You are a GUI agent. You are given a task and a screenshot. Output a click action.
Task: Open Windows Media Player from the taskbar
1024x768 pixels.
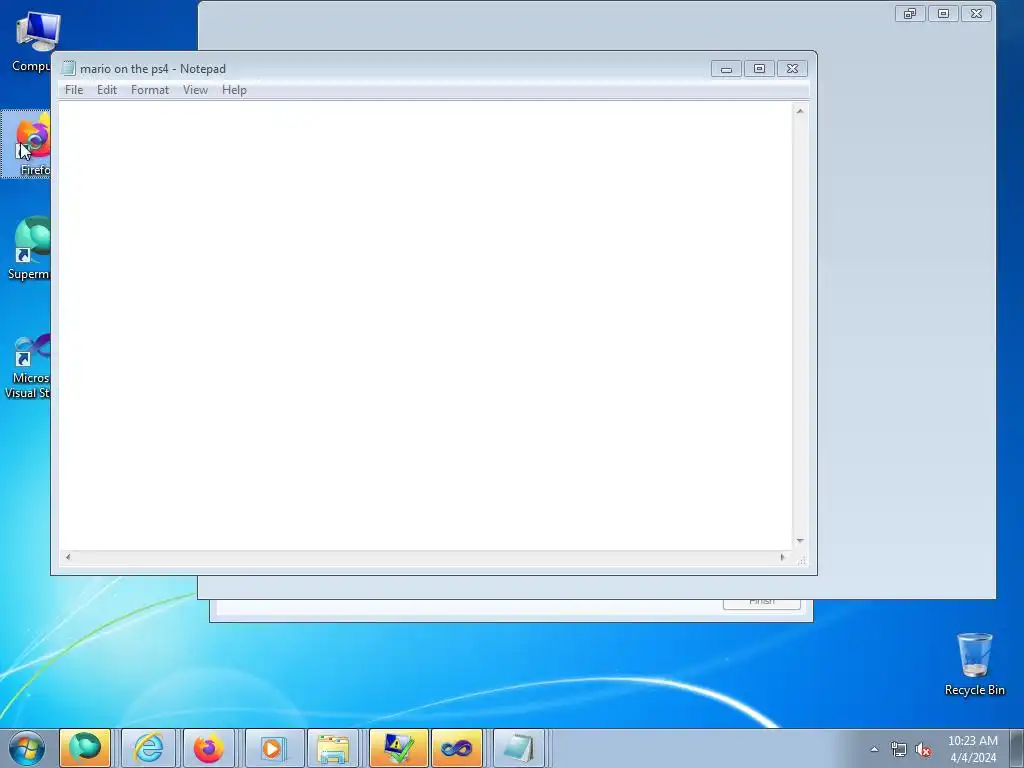coord(272,748)
